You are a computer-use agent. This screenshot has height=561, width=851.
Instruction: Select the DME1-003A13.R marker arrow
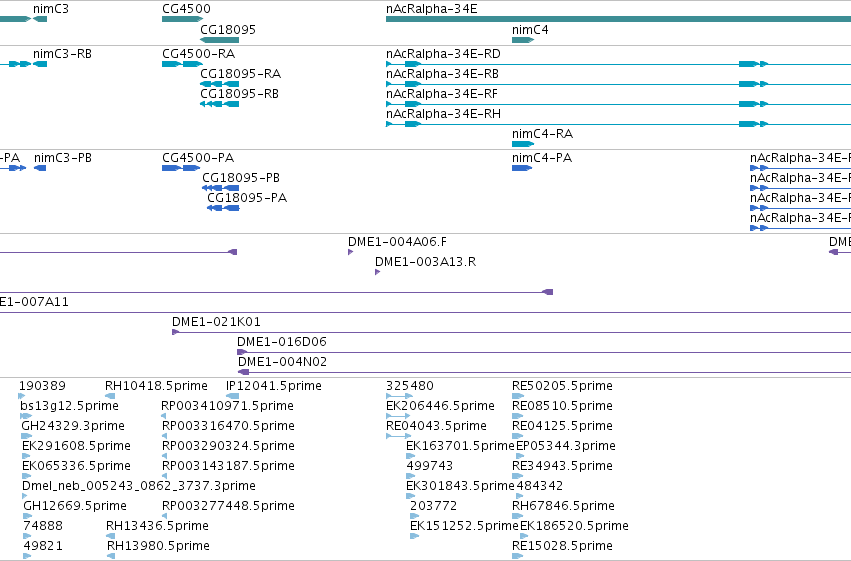377,272
